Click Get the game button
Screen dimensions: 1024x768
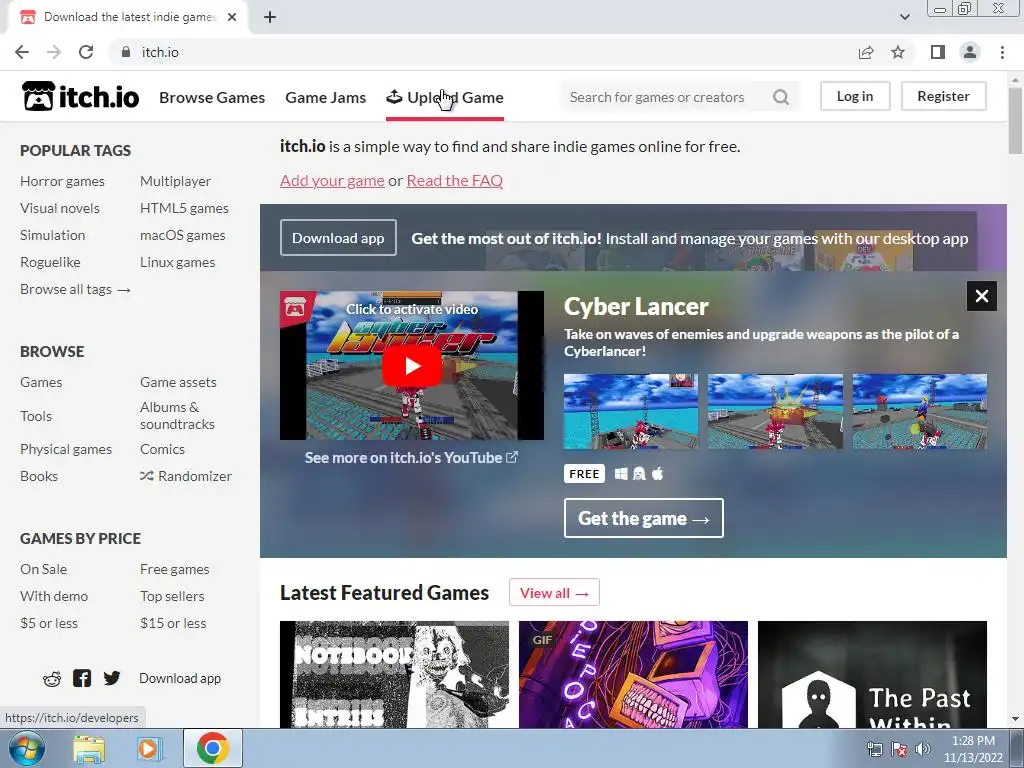643,518
